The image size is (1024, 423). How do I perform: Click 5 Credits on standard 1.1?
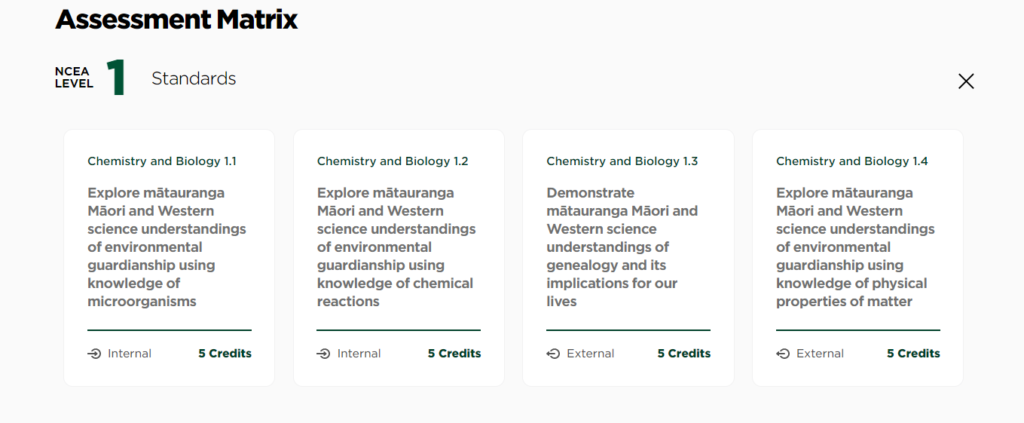(x=224, y=353)
